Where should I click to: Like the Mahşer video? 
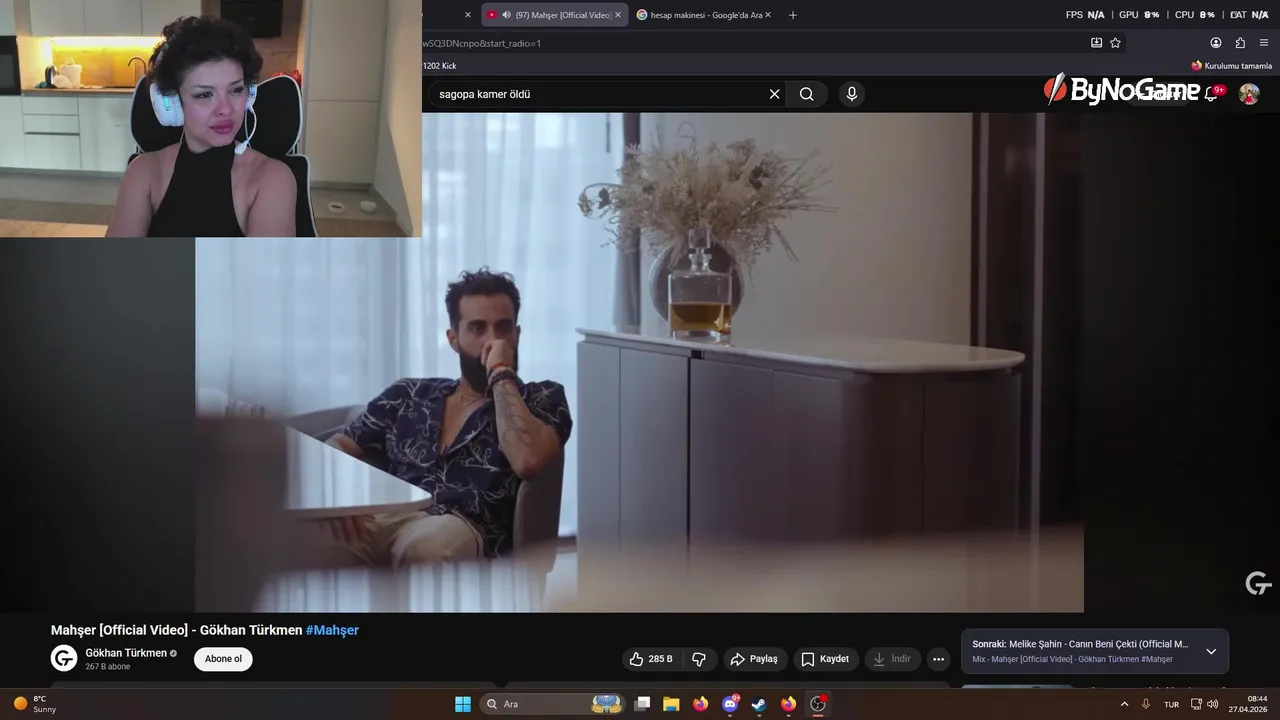(651, 659)
